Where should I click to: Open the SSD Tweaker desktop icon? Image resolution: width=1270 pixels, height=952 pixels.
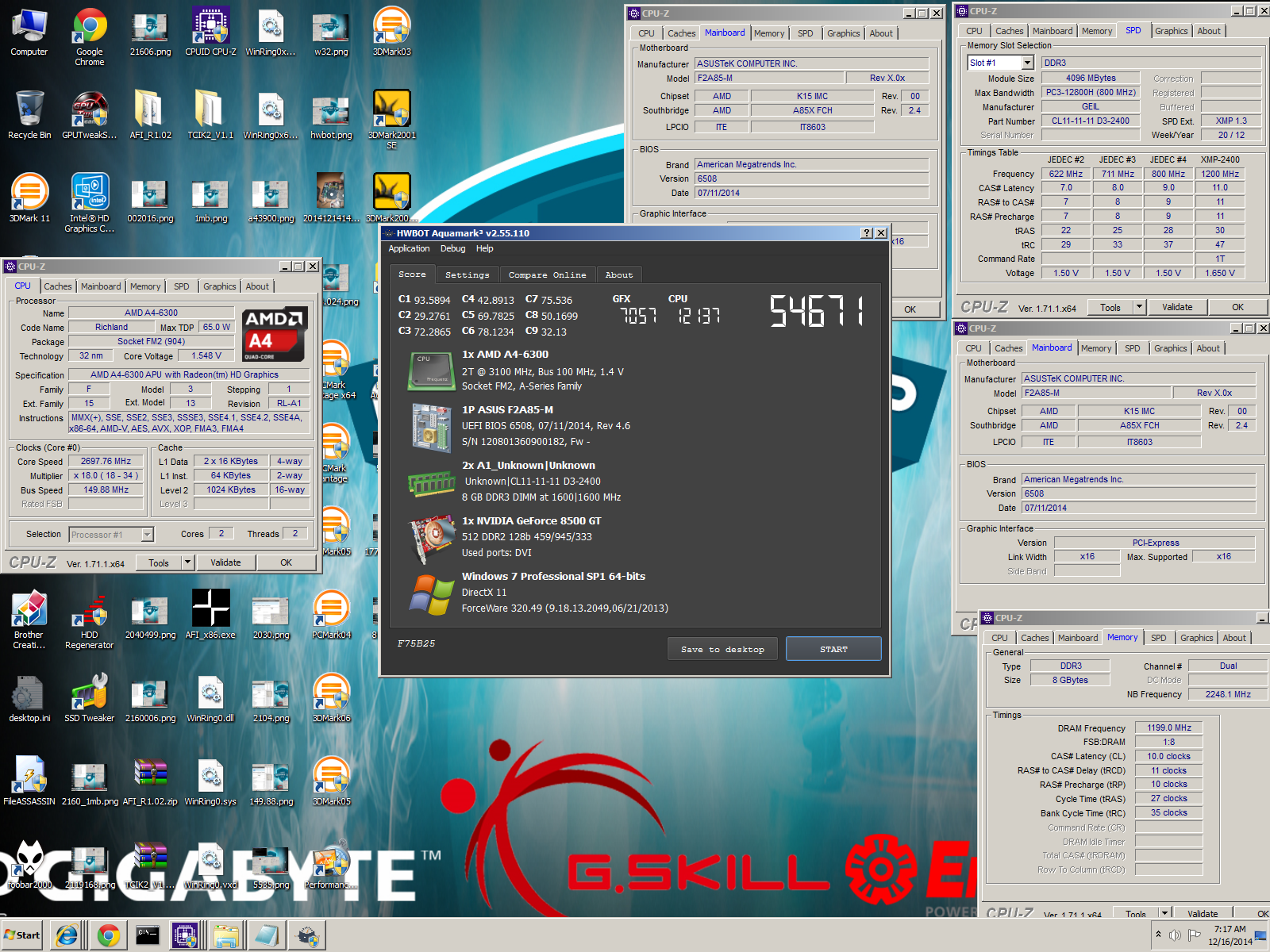[x=90, y=699]
